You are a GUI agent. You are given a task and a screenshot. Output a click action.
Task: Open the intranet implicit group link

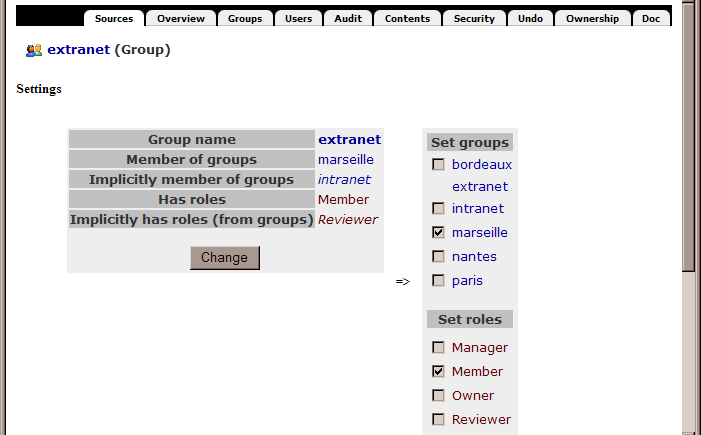click(344, 180)
